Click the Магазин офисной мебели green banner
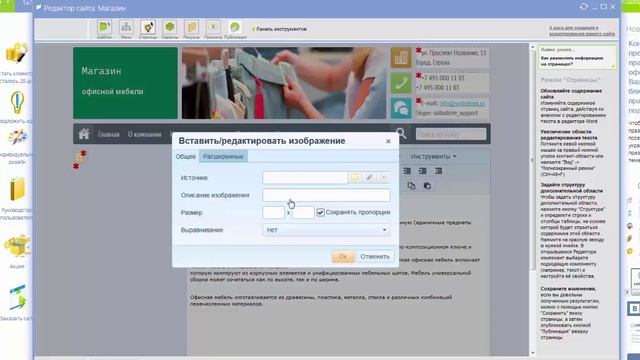This screenshot has width=640, height=360. [x=125, y=83]
